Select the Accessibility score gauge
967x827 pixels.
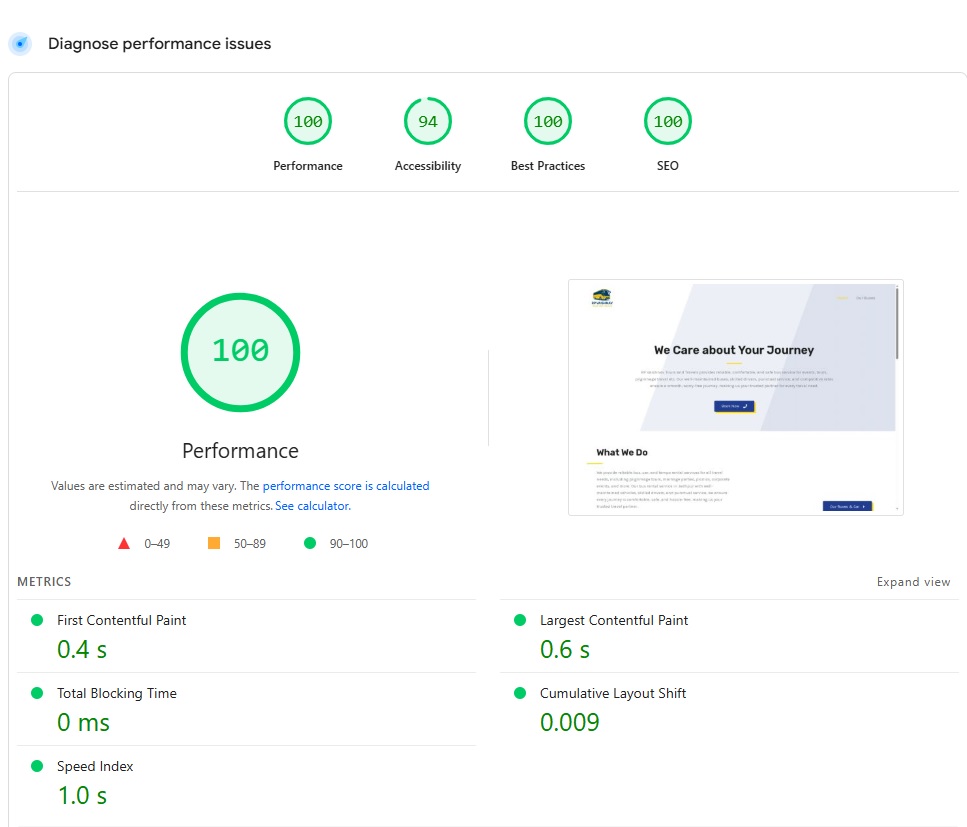pos(428,122)
